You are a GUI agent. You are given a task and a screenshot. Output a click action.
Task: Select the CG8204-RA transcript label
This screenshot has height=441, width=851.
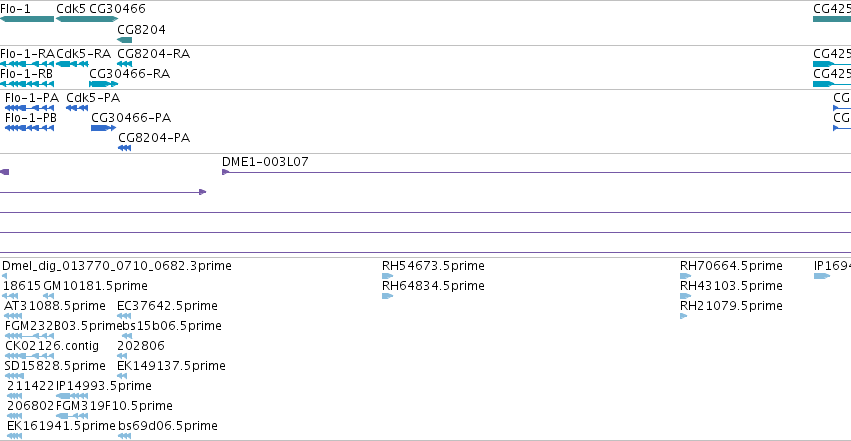(x=154, y=54)
